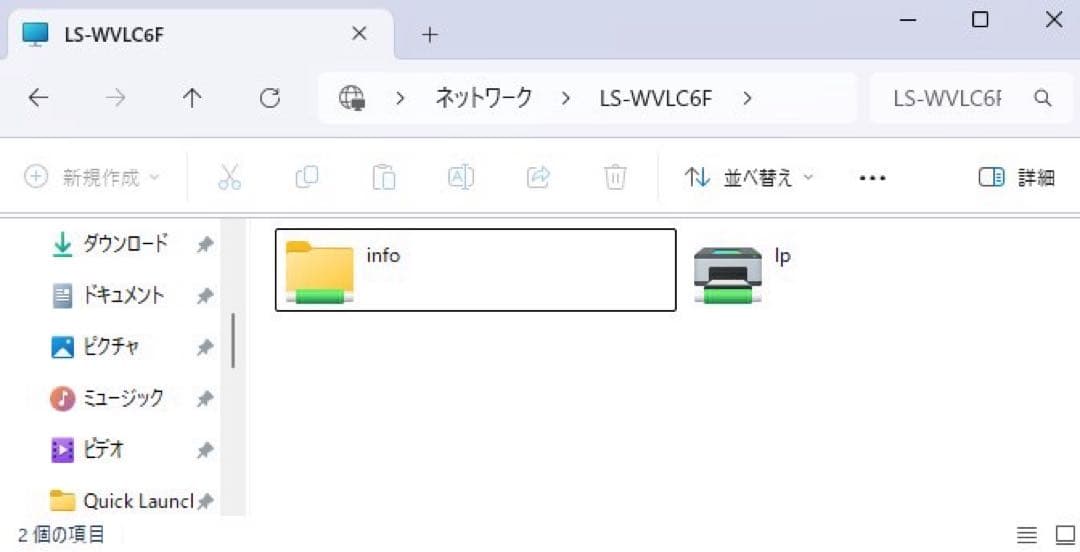This screenshot has width=1080, height=552.
Task: Open ミュージック in sidebar
Action: pyautogui.click(x=123, y=398)
